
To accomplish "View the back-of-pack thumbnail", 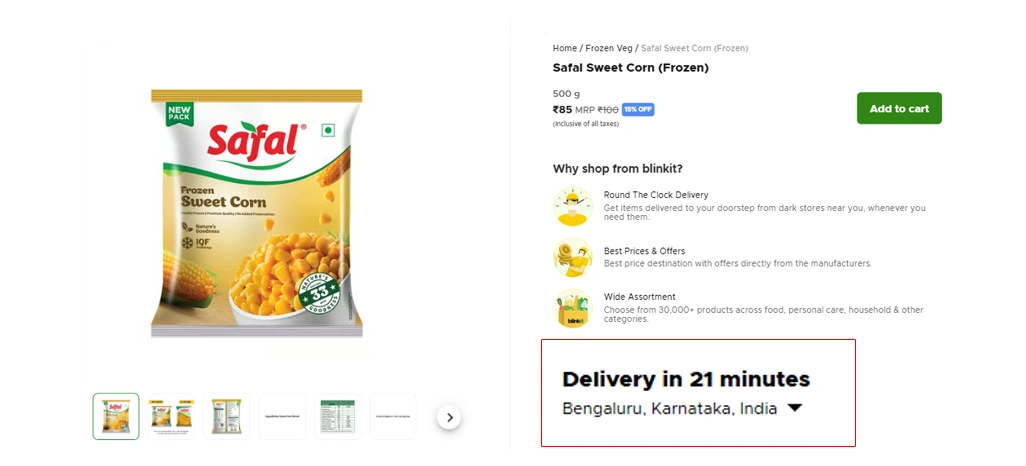I will 227,416.
